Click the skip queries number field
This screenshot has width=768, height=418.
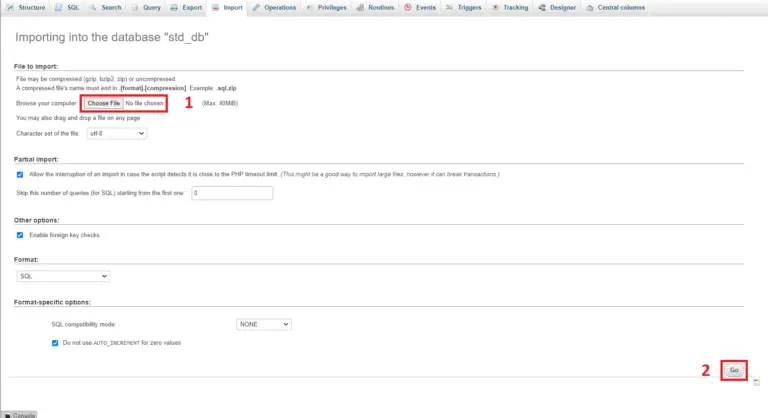tap(231, 193)
